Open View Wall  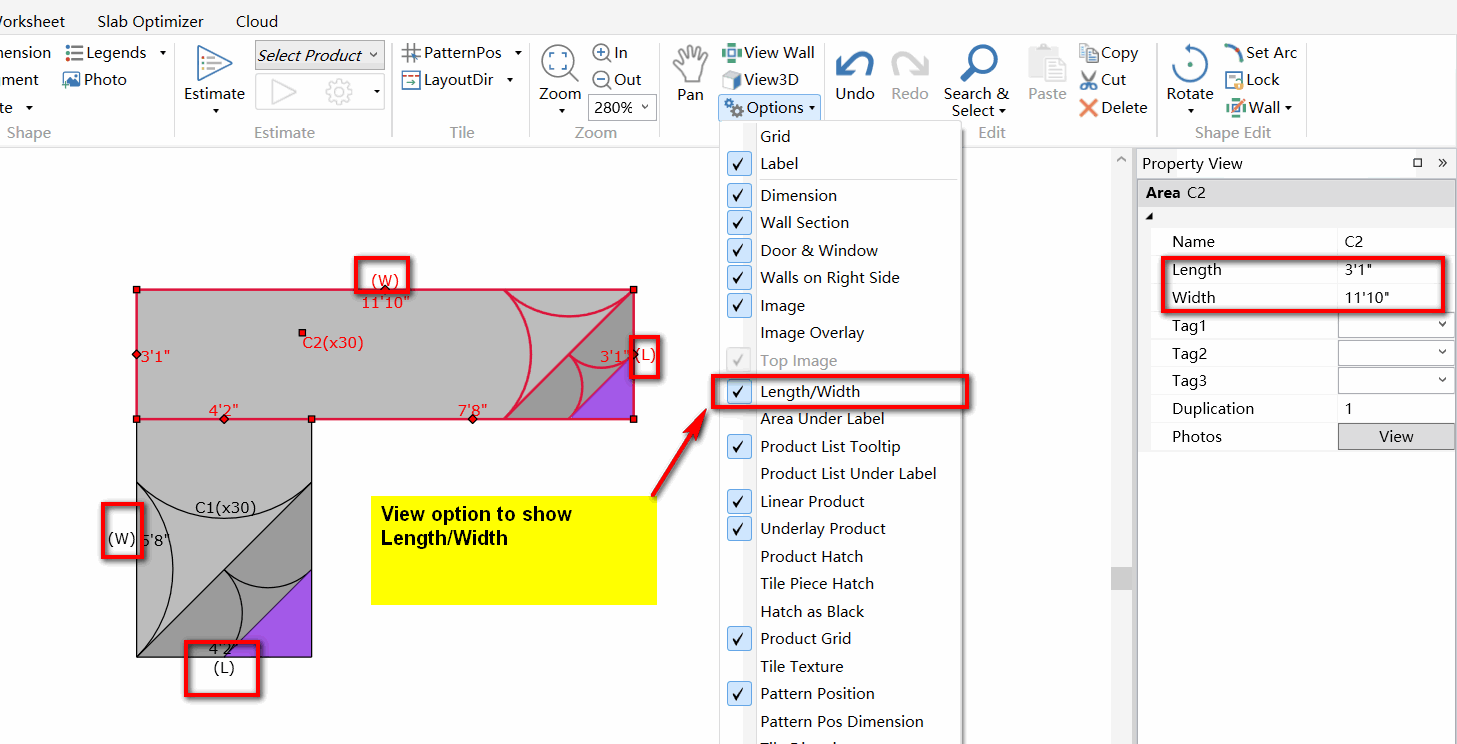pyautogui.click(x=768, y=53)
